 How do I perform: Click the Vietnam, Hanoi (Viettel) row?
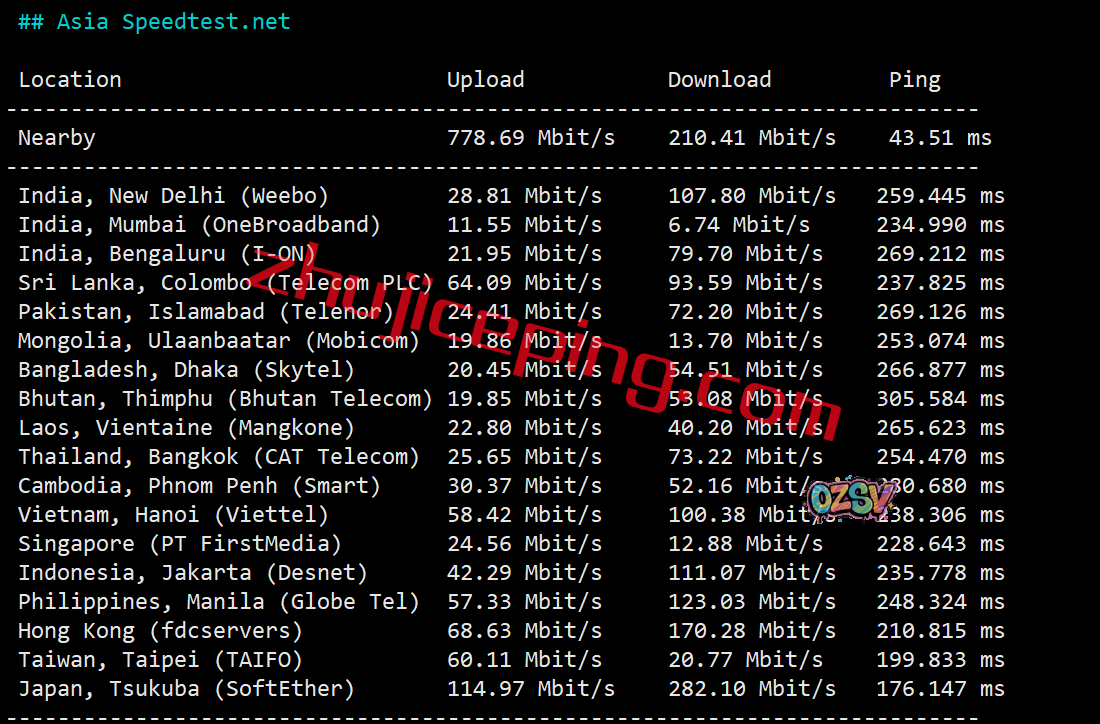(x=173, y=515)
